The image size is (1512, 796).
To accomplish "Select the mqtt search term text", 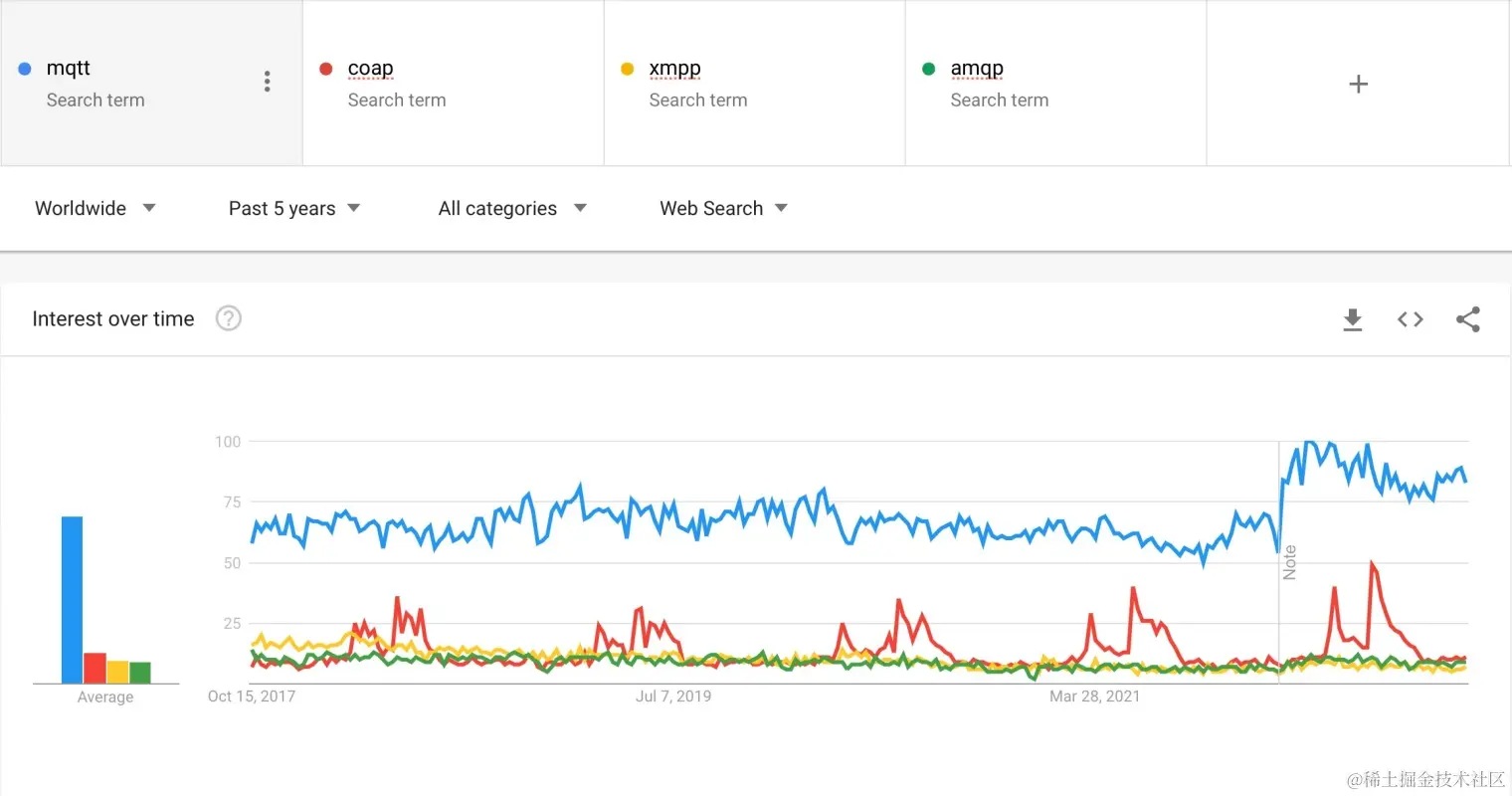I will point(69,69).
